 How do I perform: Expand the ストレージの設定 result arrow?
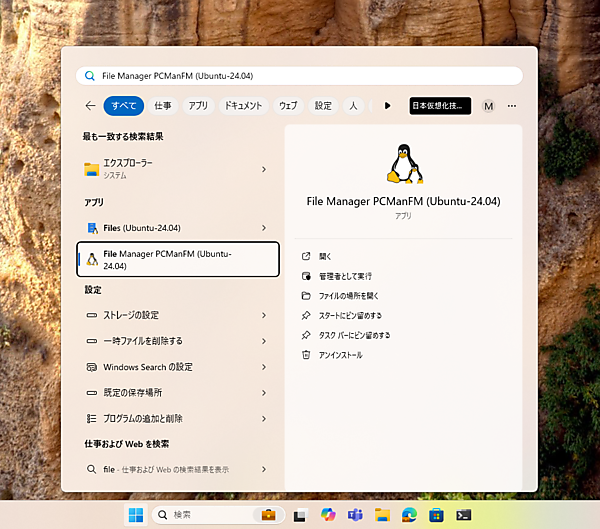[x=264, y=315]
